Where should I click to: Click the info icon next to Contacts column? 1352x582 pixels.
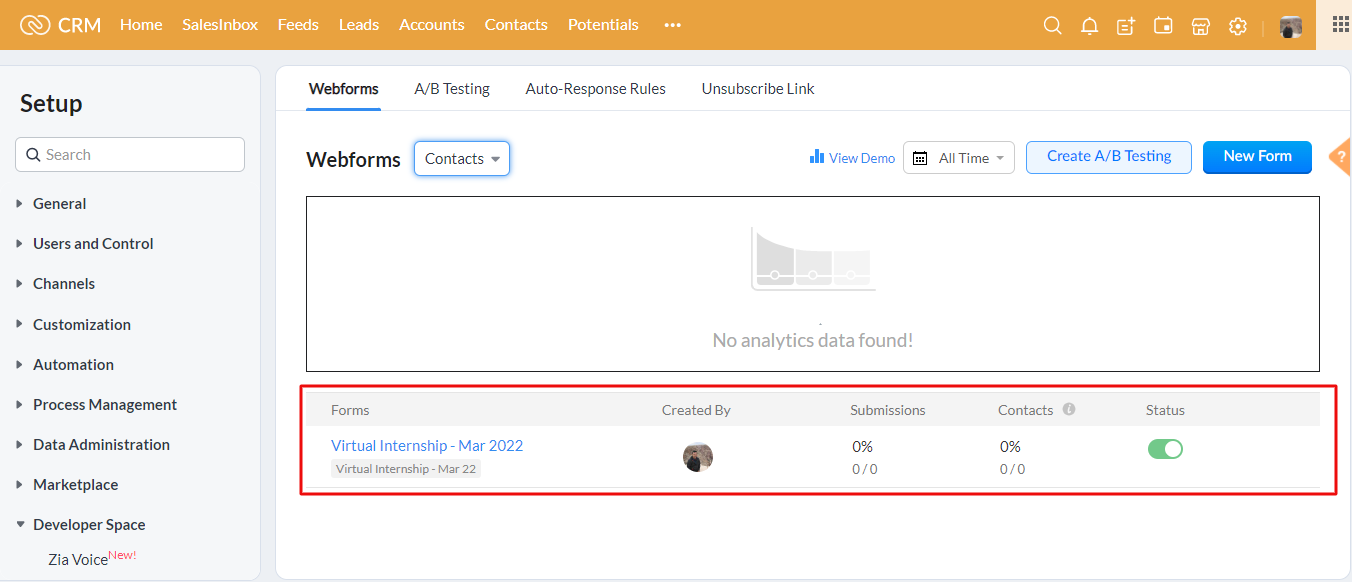(x=1069, y=409)
